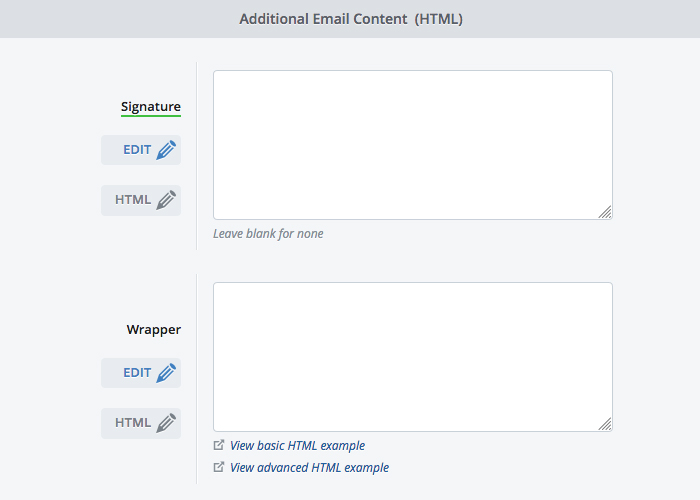Image resolution: width=700 pixels, height=500 pixels.
Task: Select the Signature label
Action: (151, 107)
